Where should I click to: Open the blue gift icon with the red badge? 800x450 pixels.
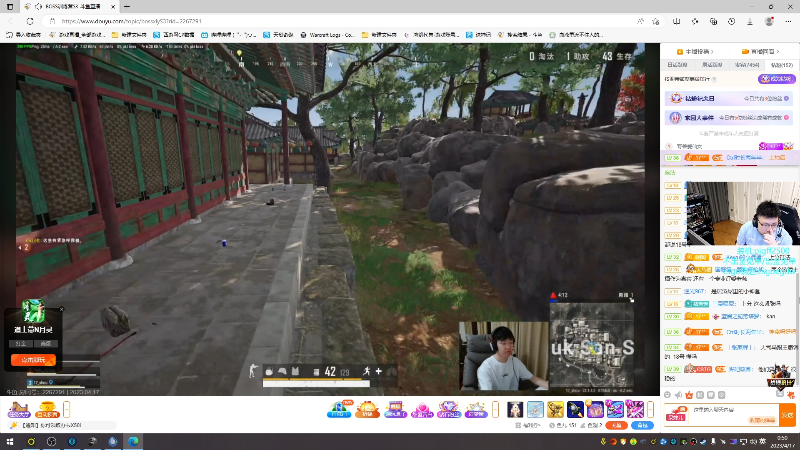(x=339, y=409)
